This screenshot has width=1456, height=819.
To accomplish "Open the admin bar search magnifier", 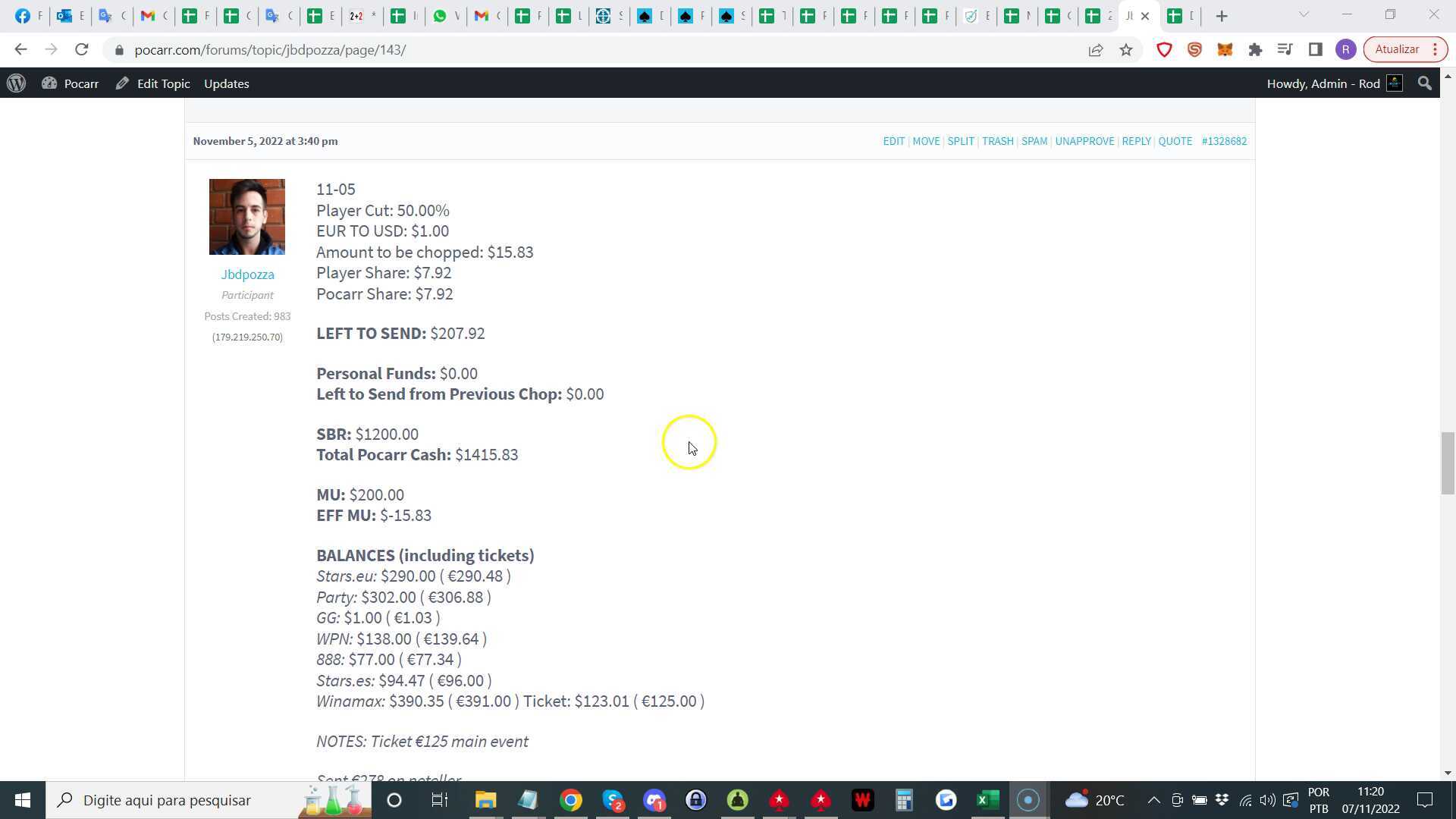I will (x=1424, y=83).
